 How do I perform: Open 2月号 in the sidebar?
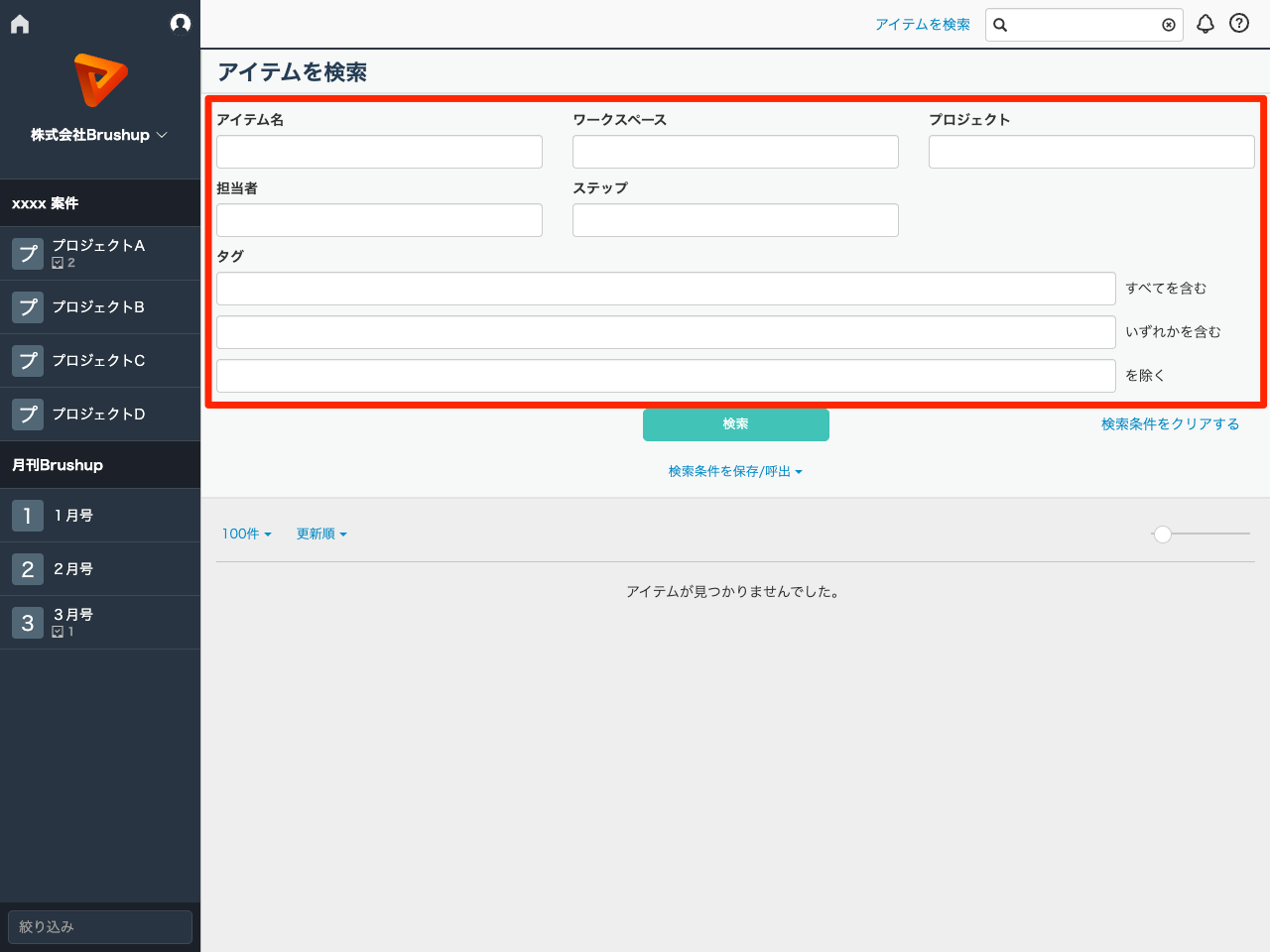tap(100, 569)
